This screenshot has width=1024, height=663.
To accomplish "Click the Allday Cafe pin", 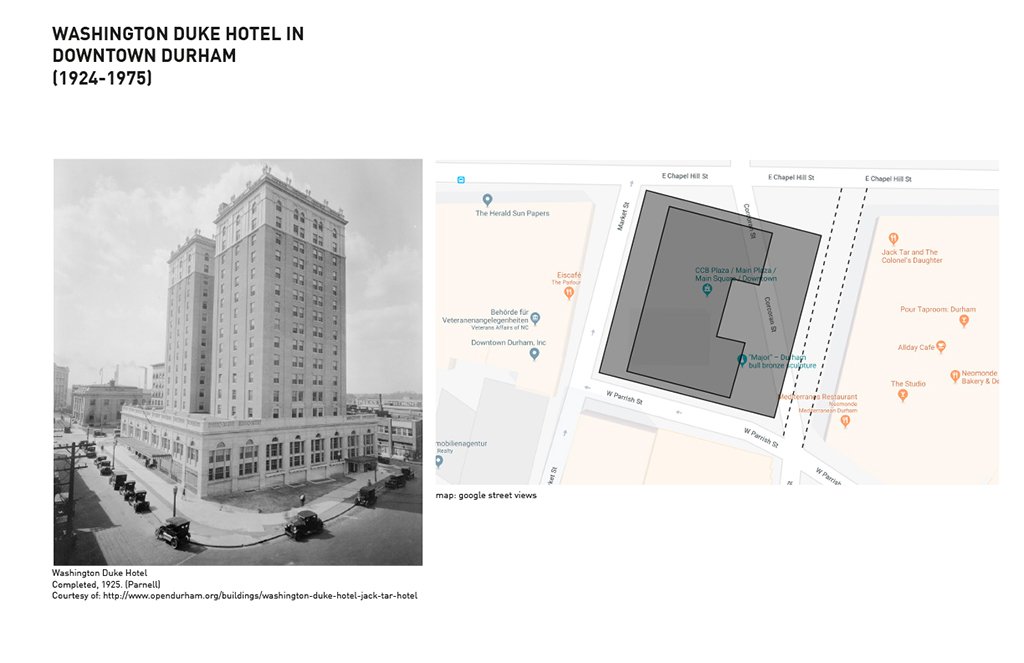I will (941, 347).
